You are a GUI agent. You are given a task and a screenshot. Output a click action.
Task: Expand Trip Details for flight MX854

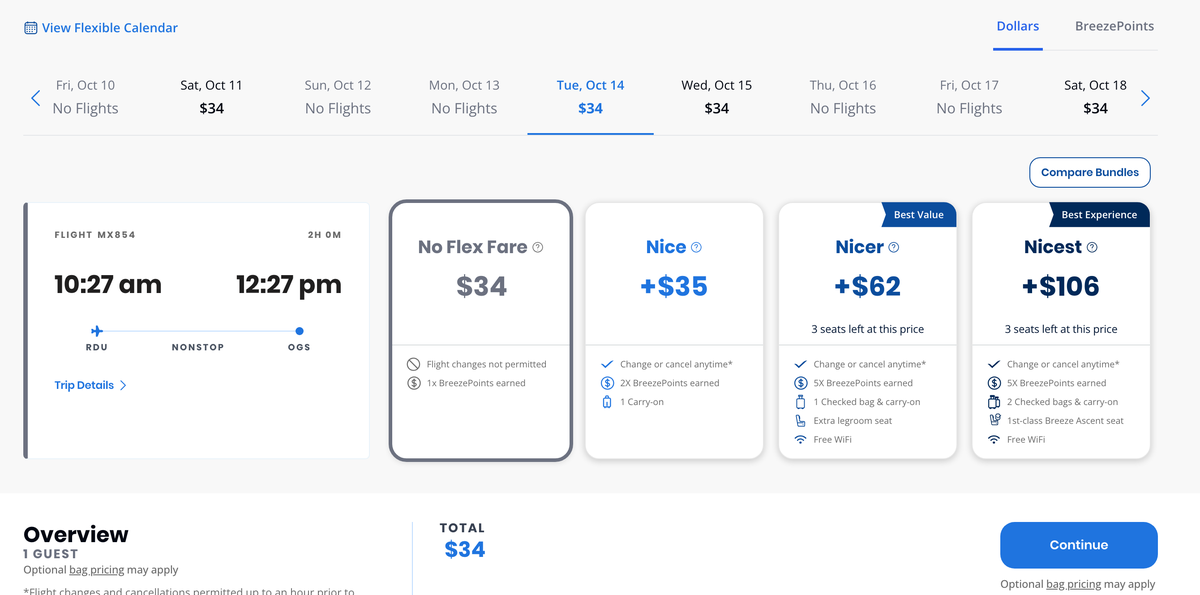tap(90, 385)
